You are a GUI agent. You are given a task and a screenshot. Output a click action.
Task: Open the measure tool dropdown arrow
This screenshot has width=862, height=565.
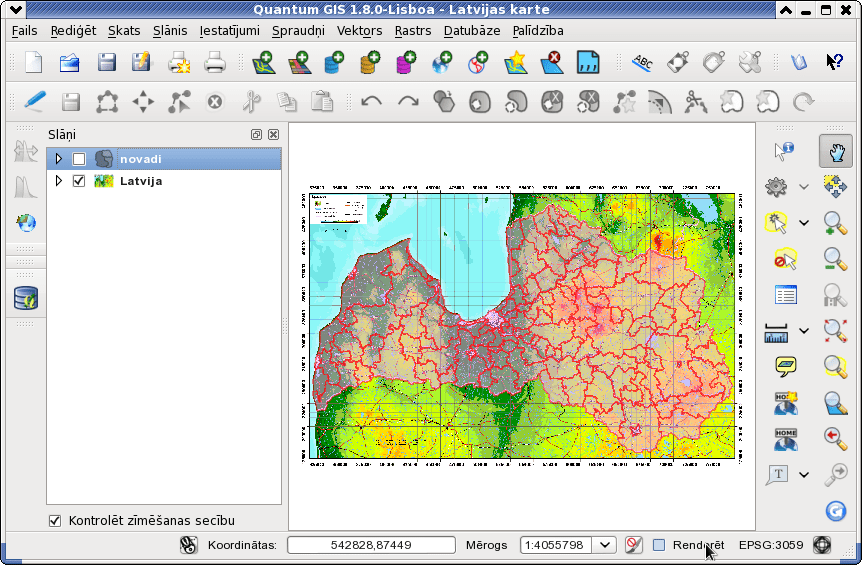click(804, 331)
